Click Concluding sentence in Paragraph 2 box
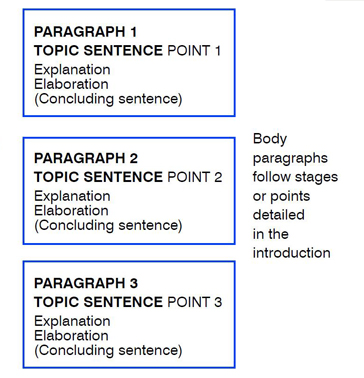 108,225
